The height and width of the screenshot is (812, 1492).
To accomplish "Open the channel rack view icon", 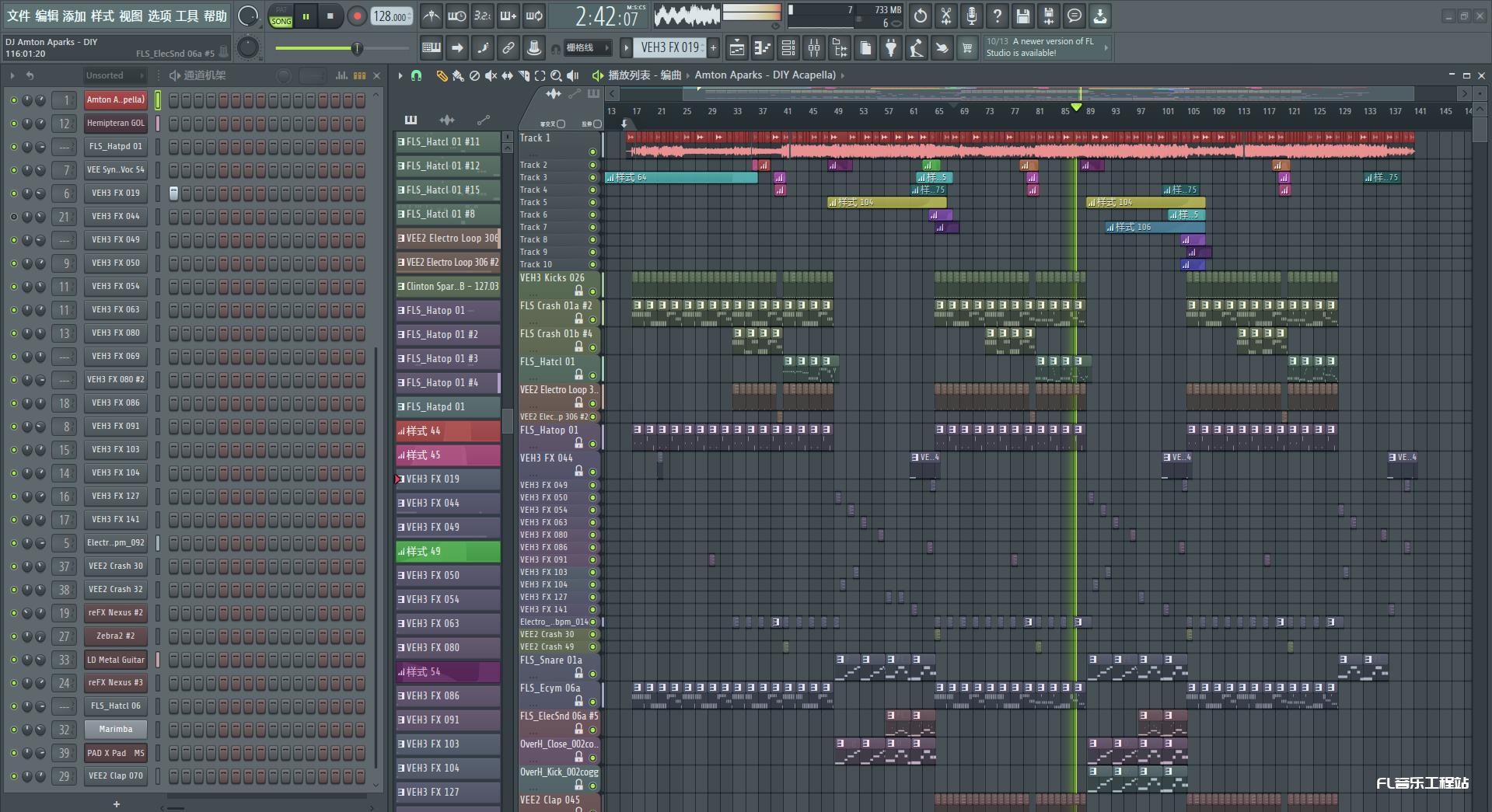I will 788,48.
